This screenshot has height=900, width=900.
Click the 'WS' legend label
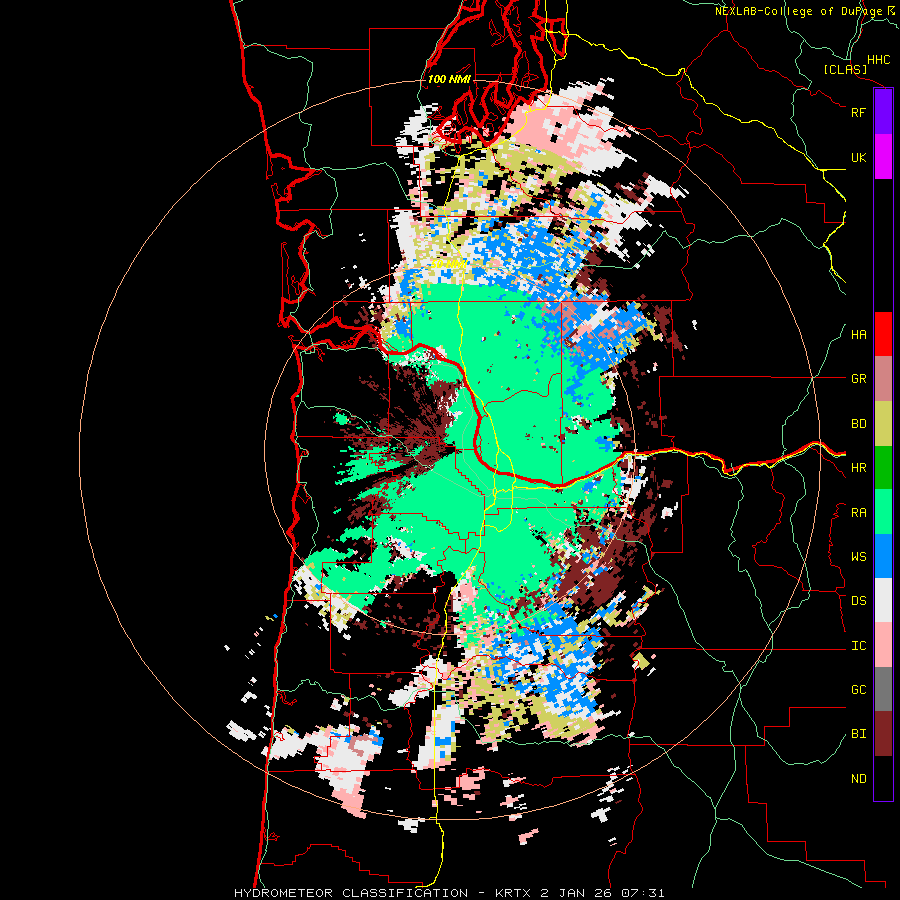point(858,557)
